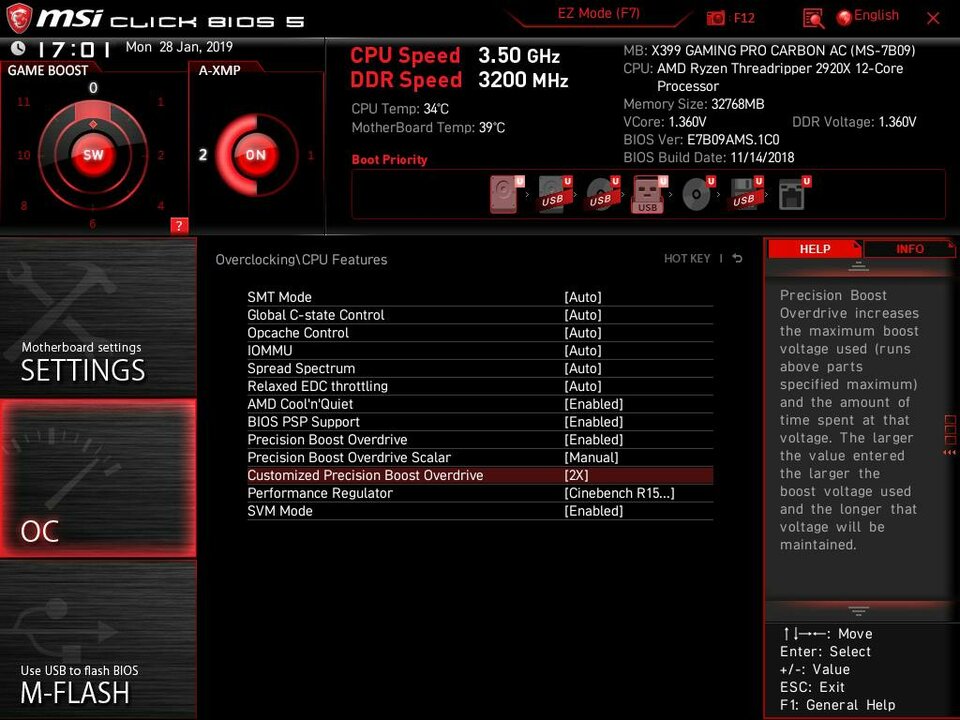Select the SVM Mode row label

pos(280,511)
